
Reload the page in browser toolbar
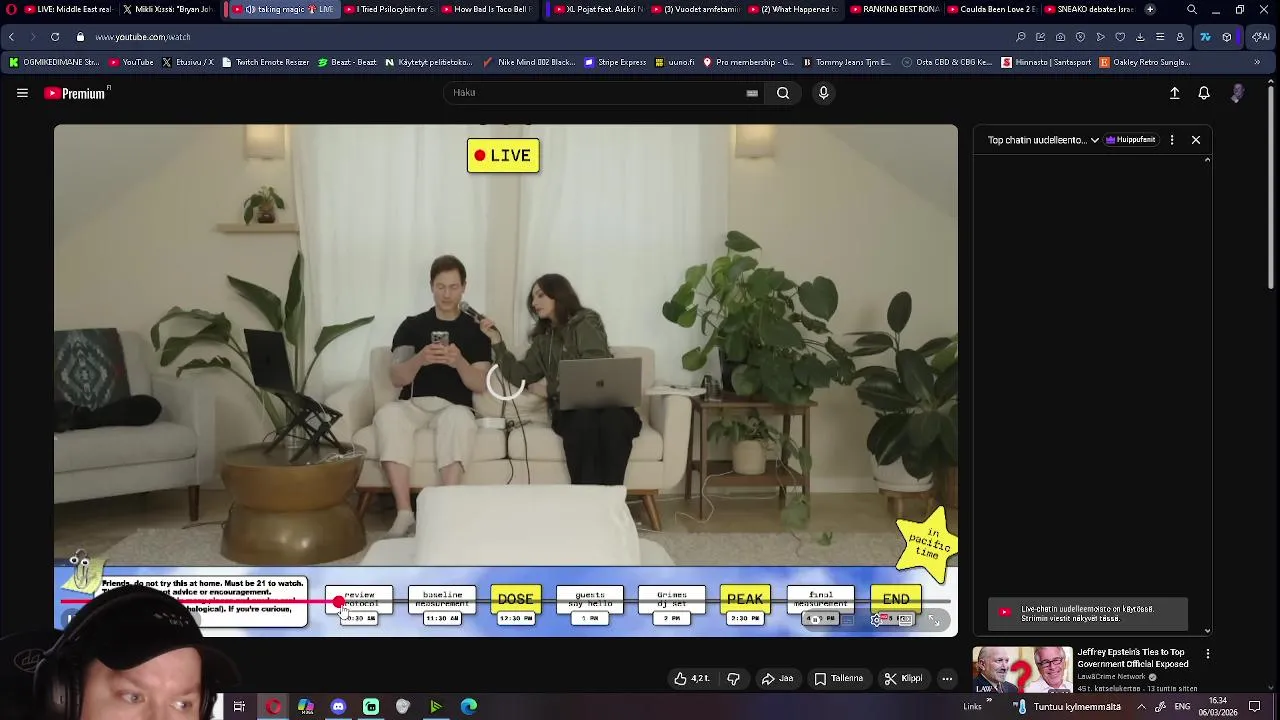[x=55, y=37]
